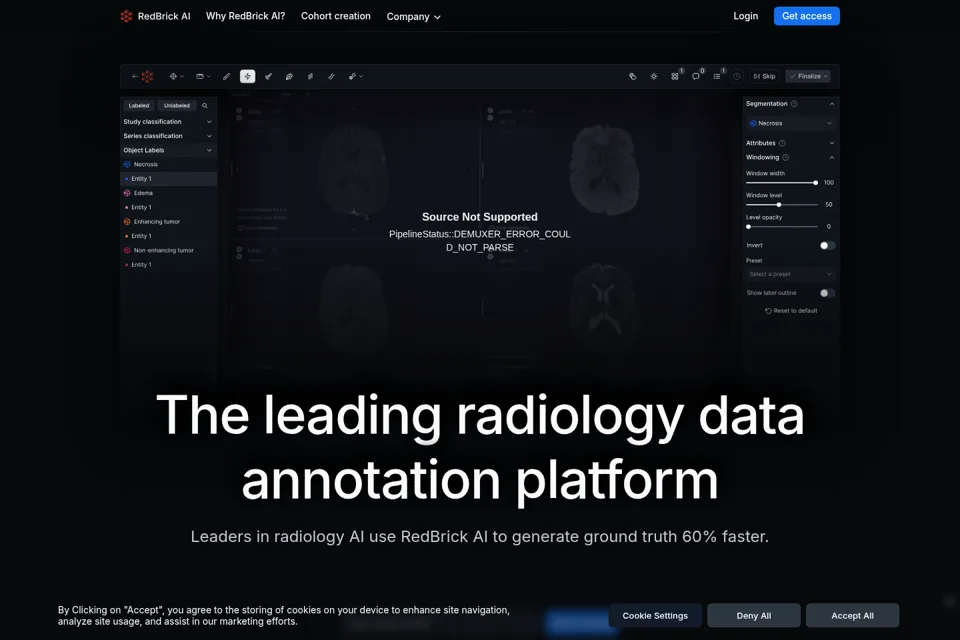
Task: Toggle the Show label outline switch
Action: (x=827, y=293)
